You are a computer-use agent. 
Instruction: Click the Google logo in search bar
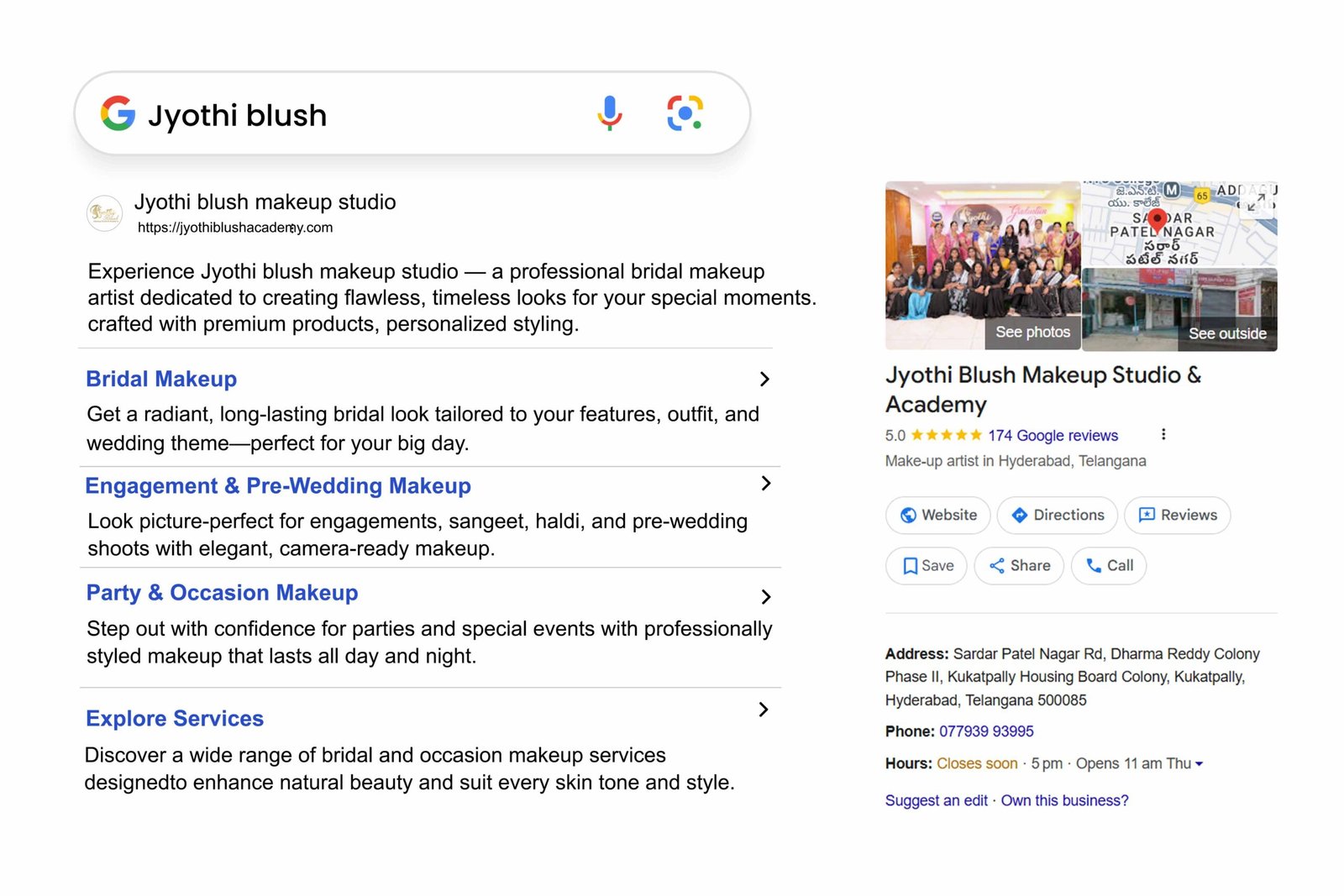pos(118,113)
